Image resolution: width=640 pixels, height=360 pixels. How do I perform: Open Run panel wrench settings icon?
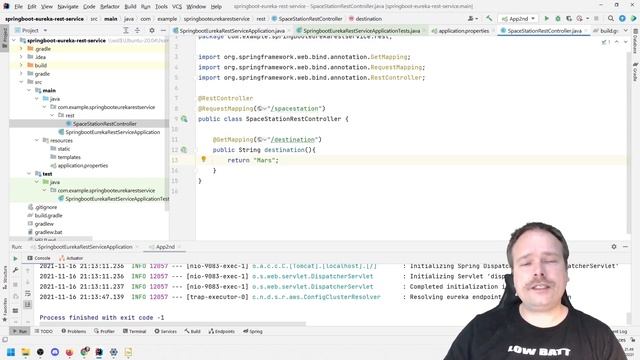[x=16, y=270]
